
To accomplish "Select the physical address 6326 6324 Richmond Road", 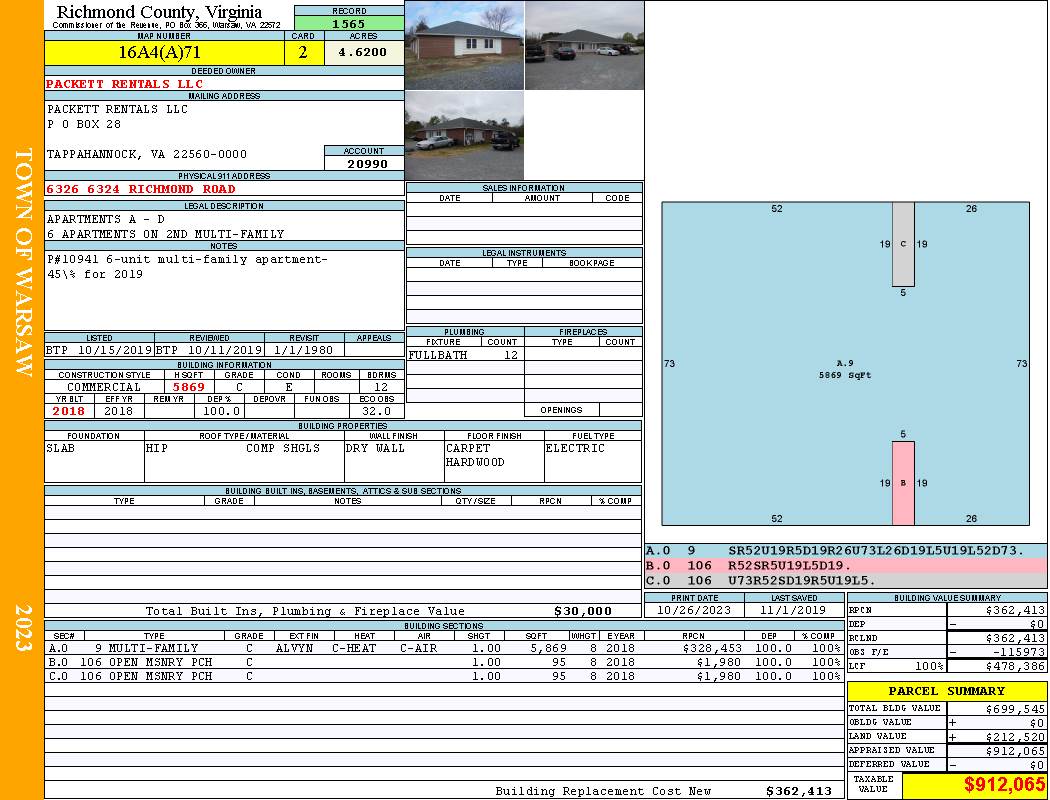I will (141, 189).
